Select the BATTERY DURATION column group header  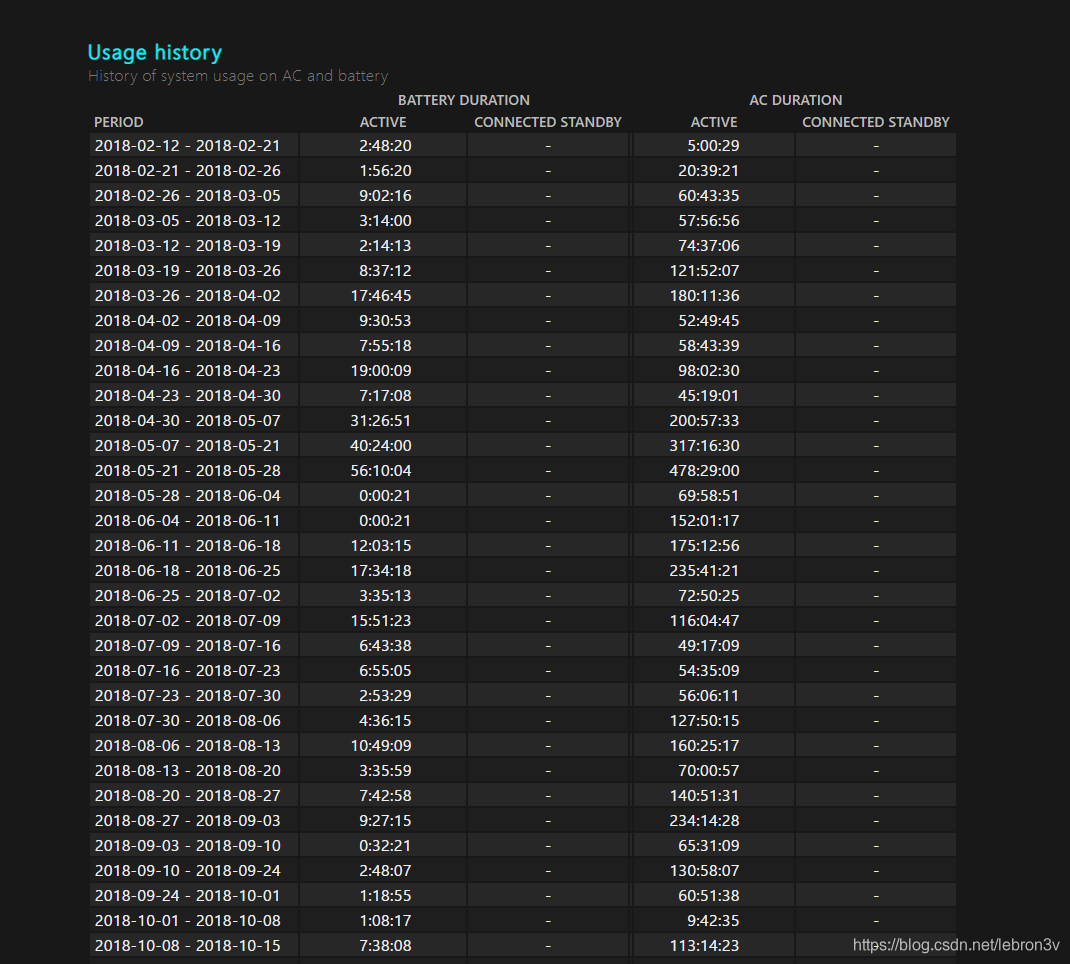click(463, 100)
